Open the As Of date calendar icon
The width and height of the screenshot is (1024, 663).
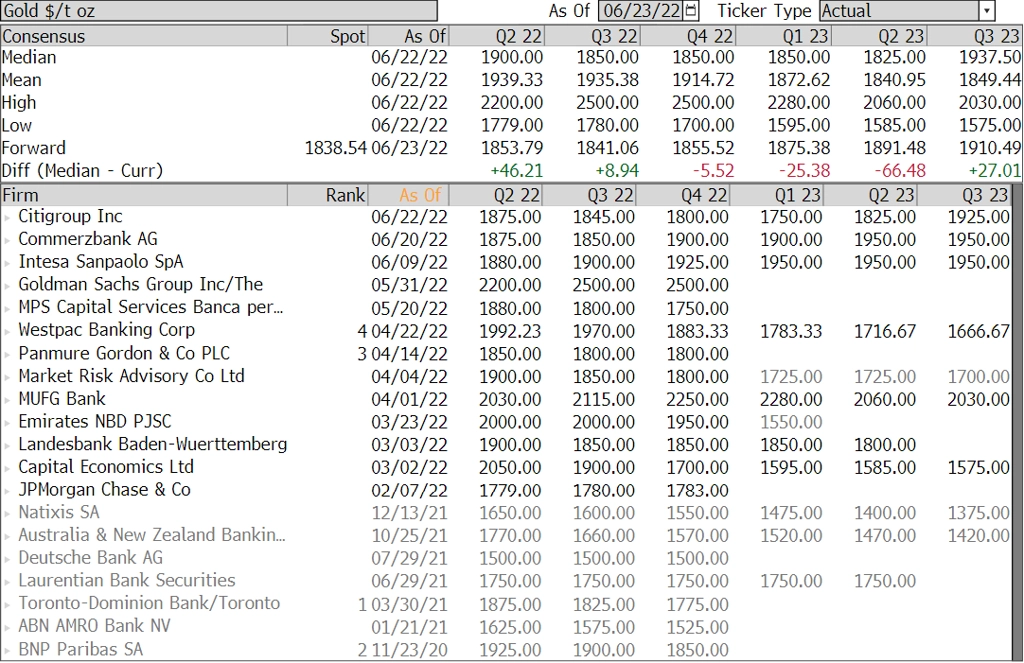click(x=692, y=10)
